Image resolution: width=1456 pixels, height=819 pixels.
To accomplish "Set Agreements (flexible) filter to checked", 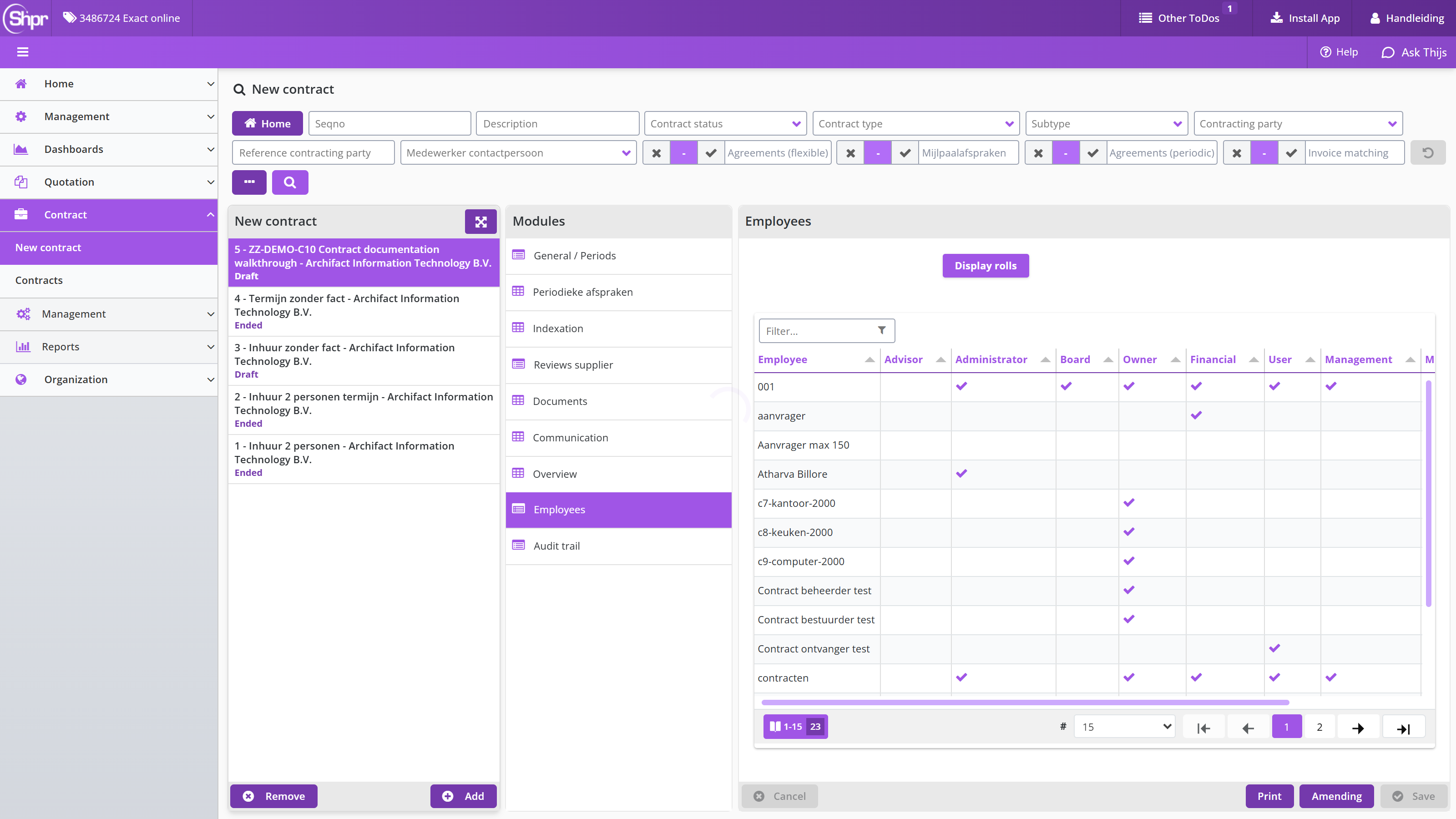I will [711, 152].
